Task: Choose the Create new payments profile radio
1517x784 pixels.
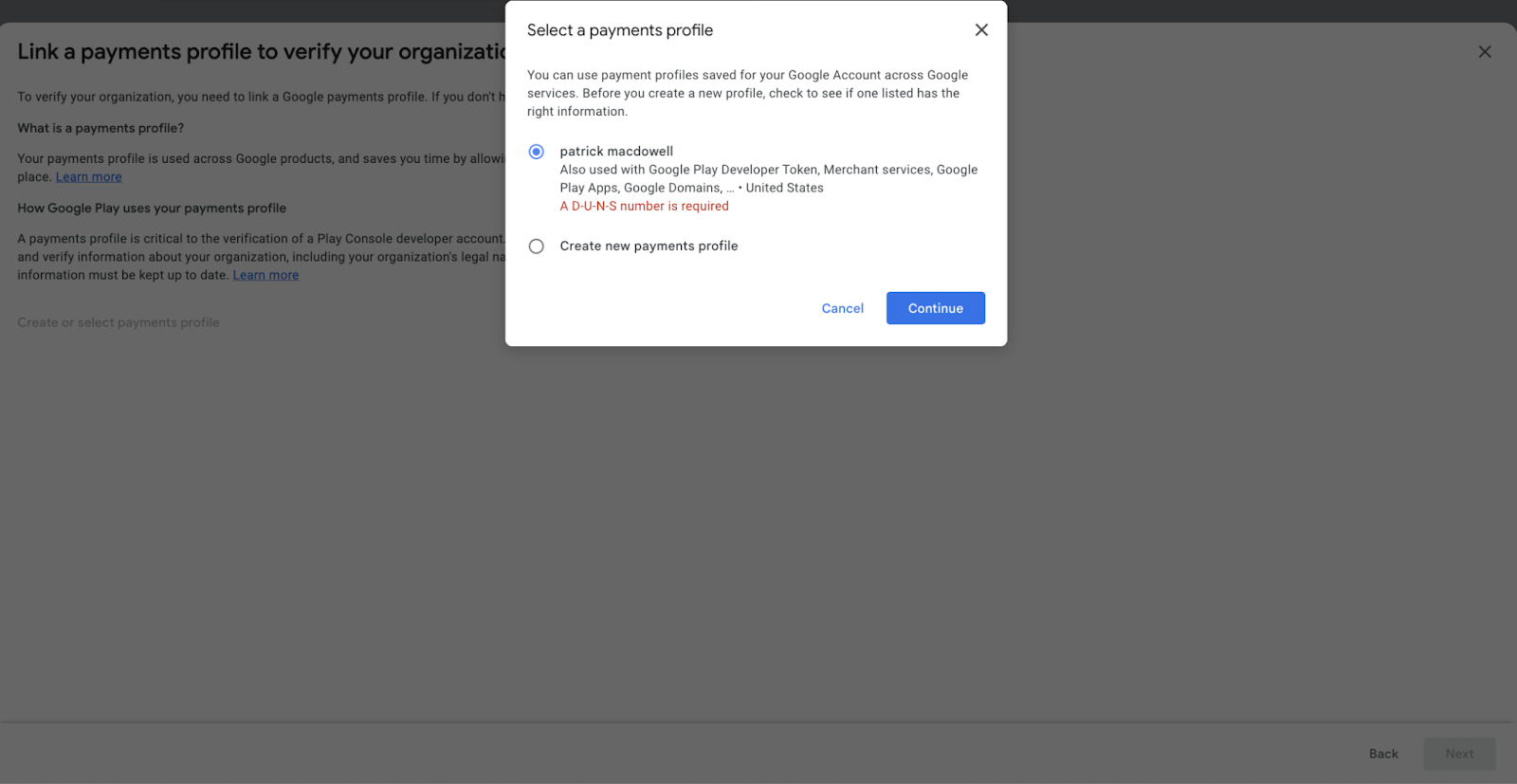Action: [x=537, y=246]
